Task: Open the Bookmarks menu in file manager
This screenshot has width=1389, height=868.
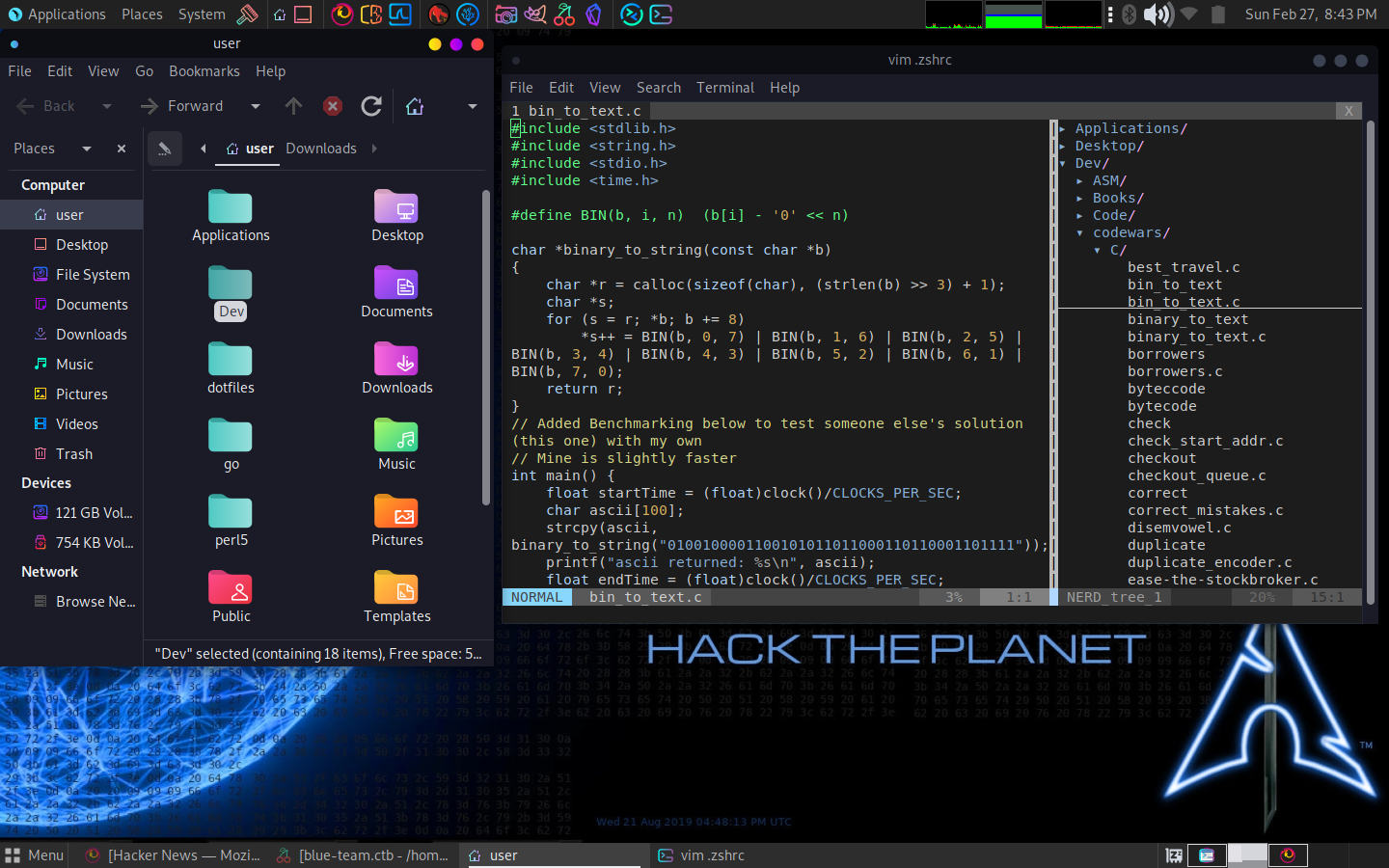Action: (204, 71)
